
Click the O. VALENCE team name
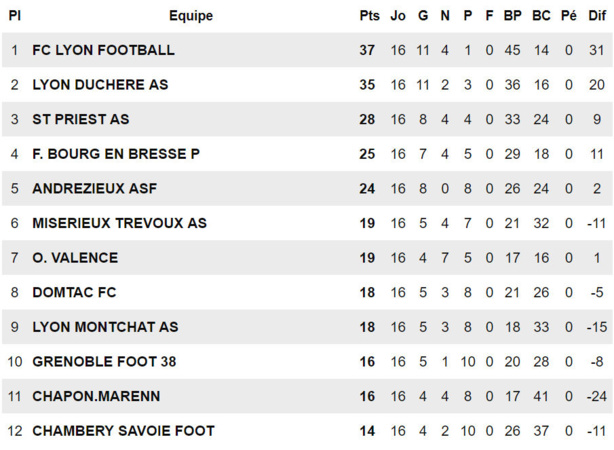point(75,257)
